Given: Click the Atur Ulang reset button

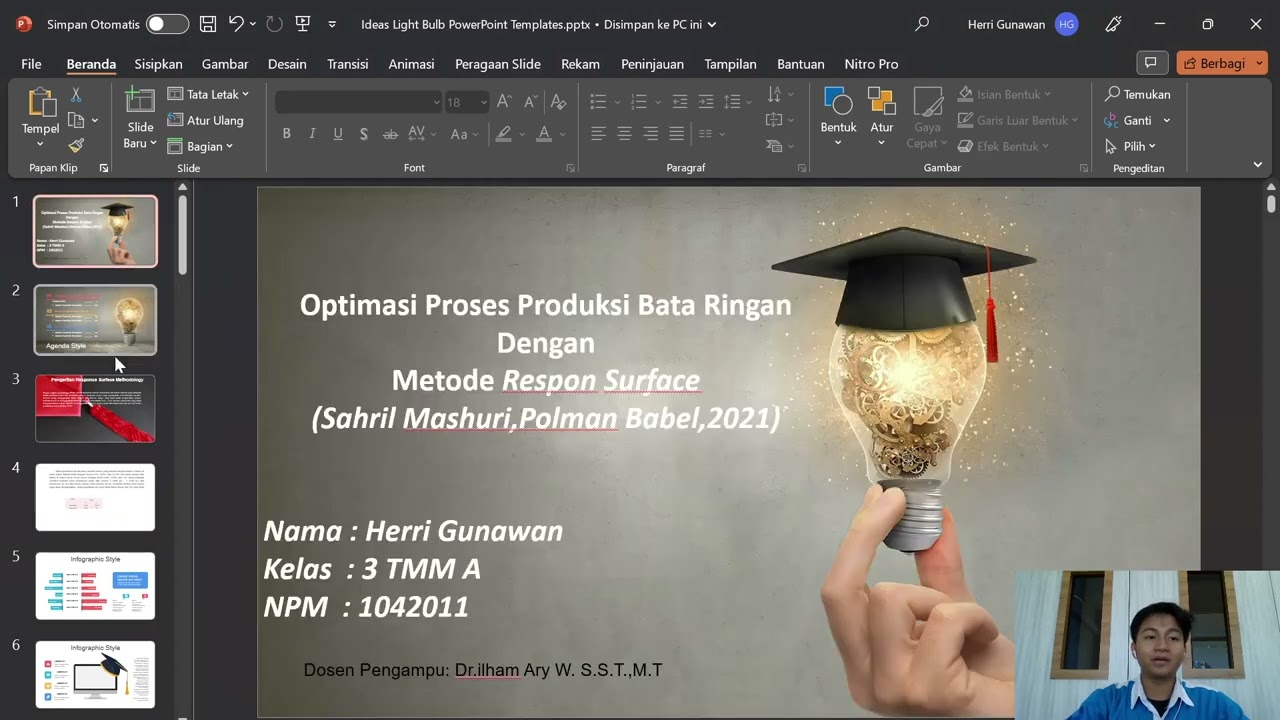Looking at the screenshot, I should 206,120.
